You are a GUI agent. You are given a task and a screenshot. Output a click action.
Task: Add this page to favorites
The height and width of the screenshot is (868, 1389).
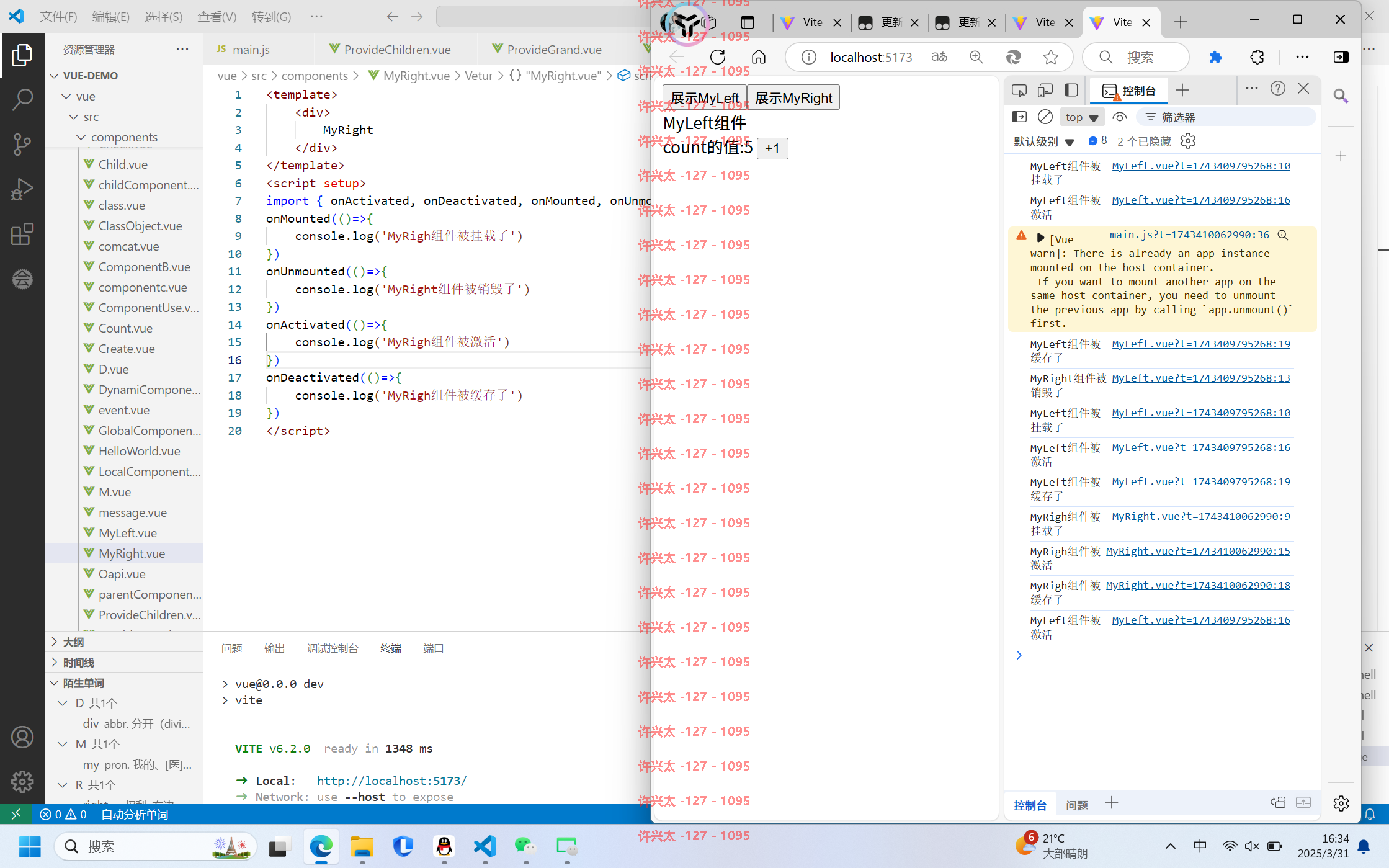point(1050,57)
